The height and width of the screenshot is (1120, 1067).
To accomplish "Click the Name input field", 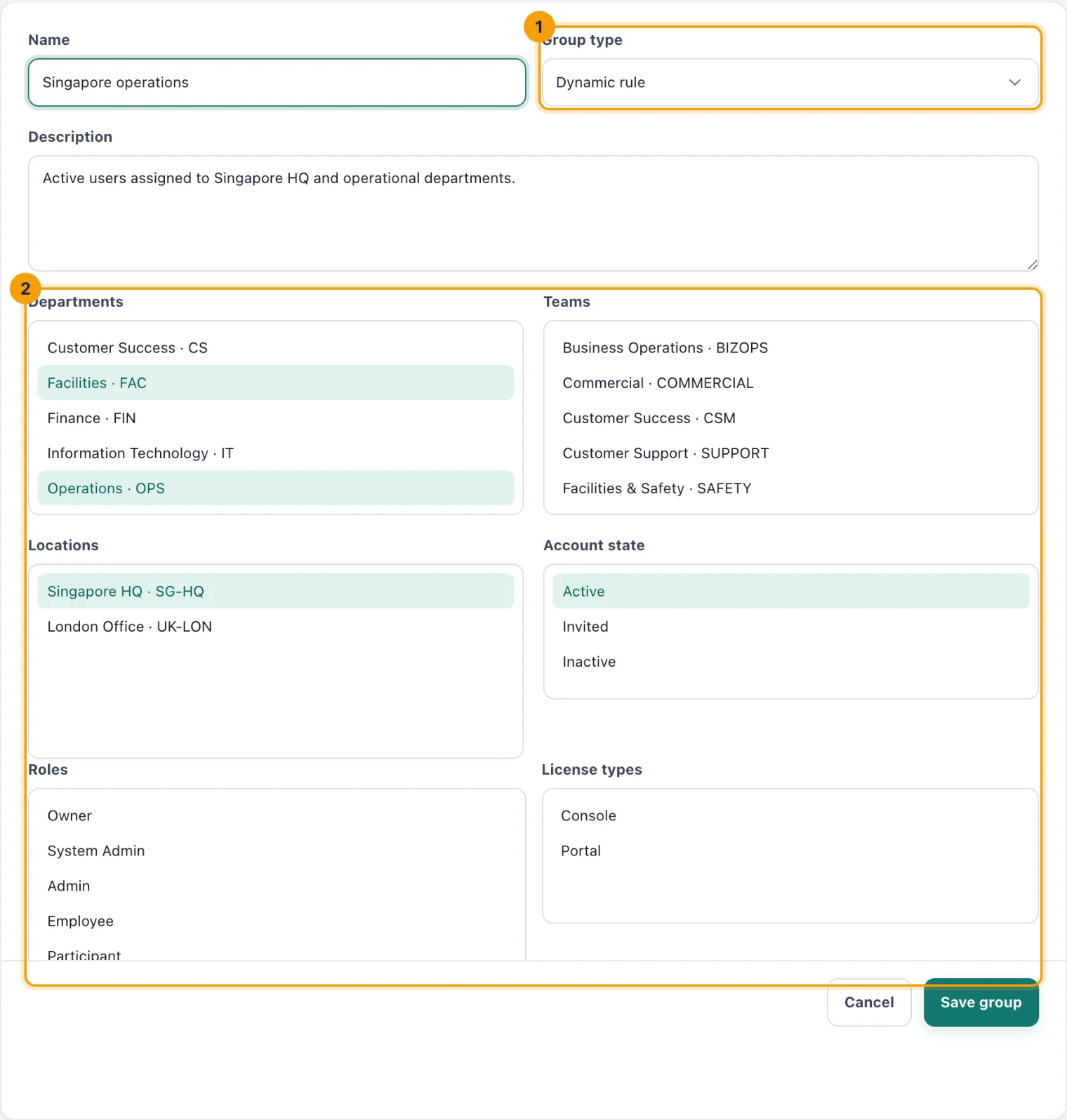I will pyautogui.click(x=277, y=83).
